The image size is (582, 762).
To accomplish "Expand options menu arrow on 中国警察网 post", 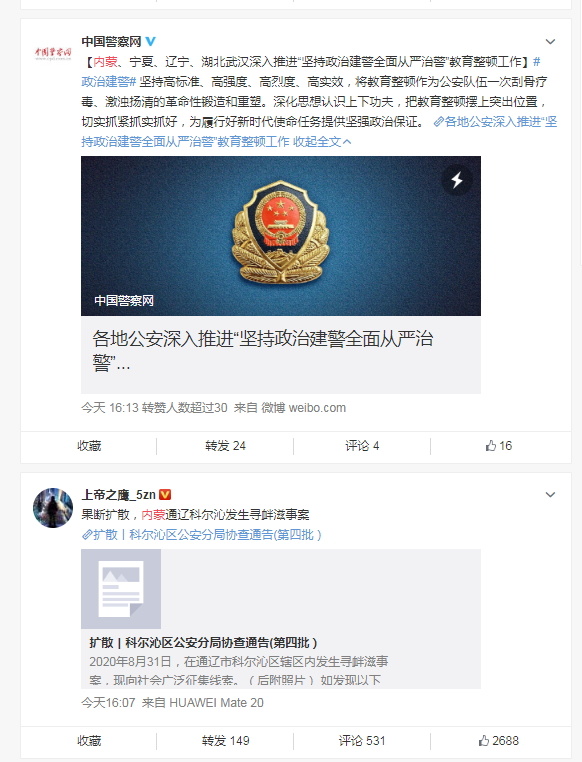I will [550, 42].
